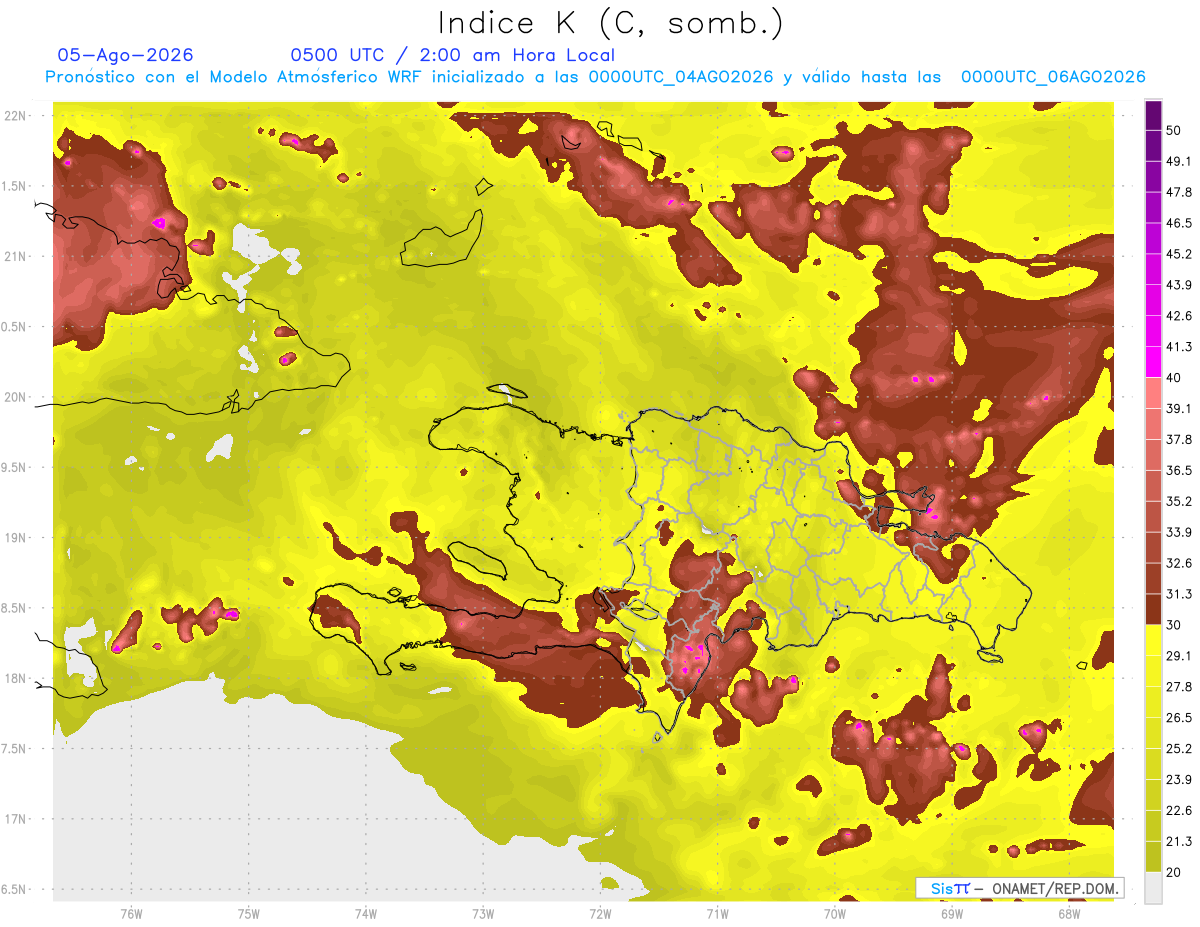Click the colorbar value '41.3'
The image size is (1200, 927).
click(1178, 347)
